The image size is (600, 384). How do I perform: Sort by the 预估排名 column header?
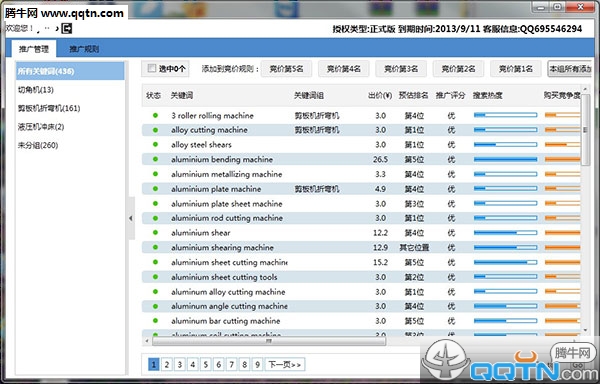click(413, 96)
